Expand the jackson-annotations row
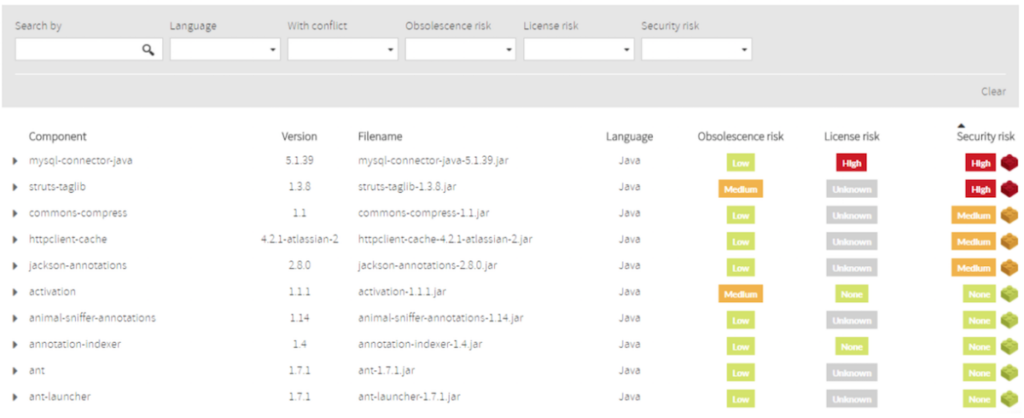 [15, 266]
